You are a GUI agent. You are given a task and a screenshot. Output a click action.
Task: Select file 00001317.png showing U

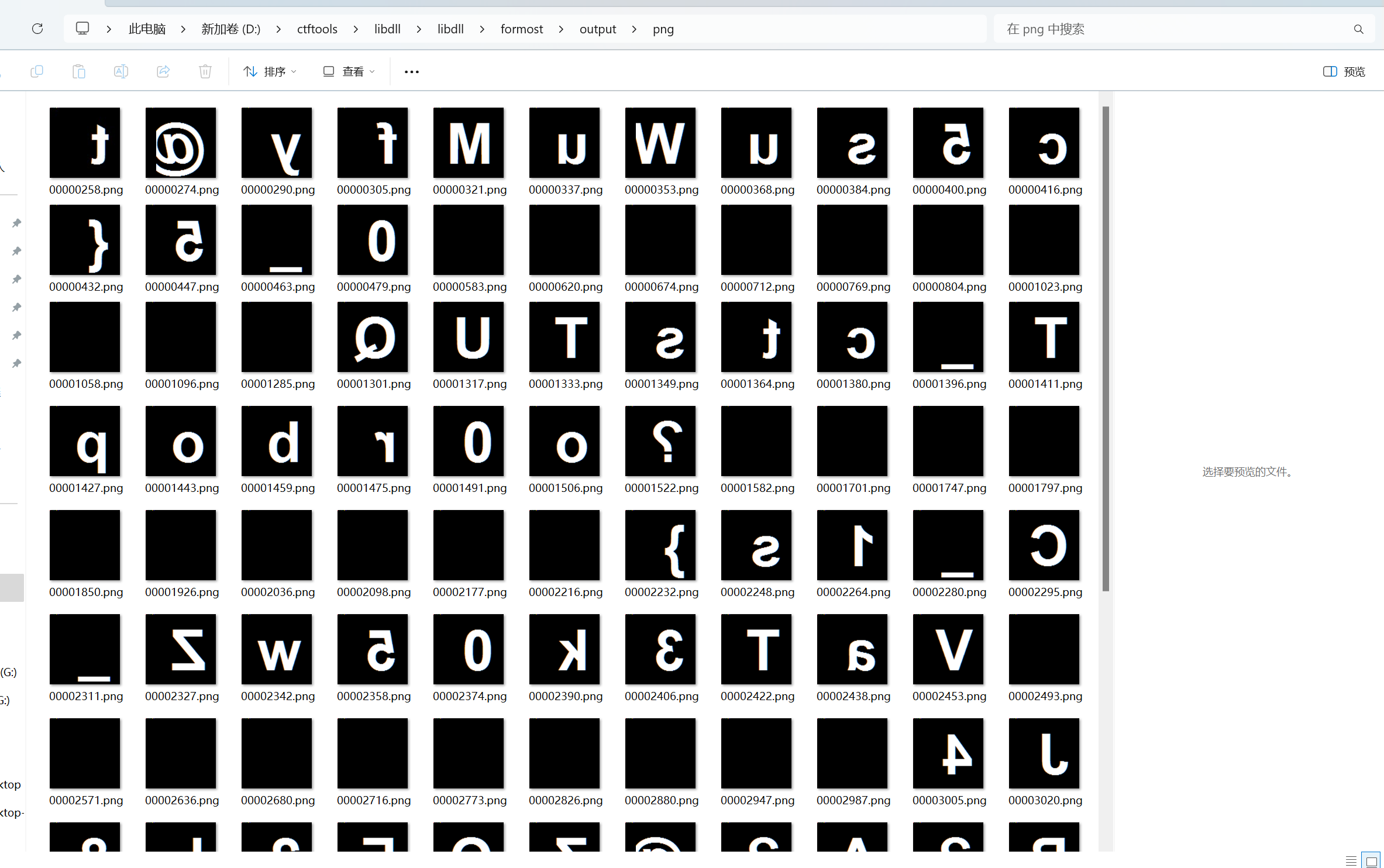coord(469,337)
